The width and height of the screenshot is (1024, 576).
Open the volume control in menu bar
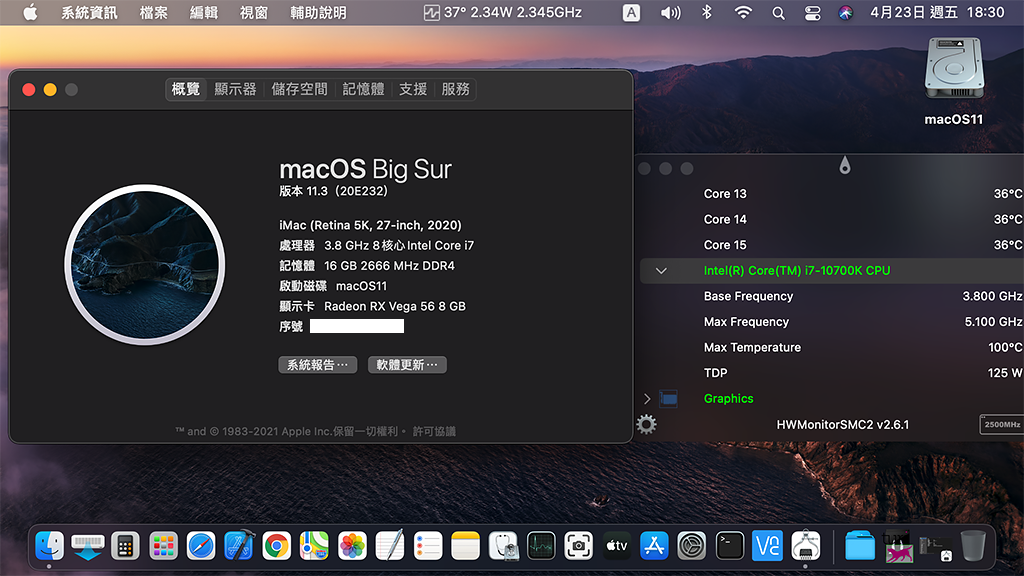[671, 12]
